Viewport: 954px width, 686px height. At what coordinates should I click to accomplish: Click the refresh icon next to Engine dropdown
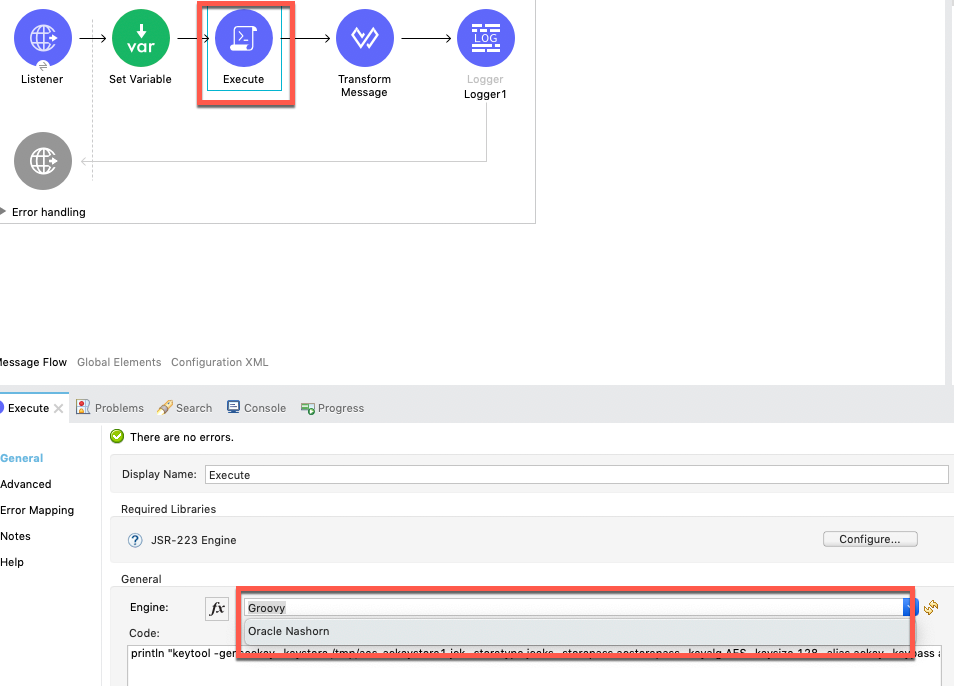pos(930,607)
